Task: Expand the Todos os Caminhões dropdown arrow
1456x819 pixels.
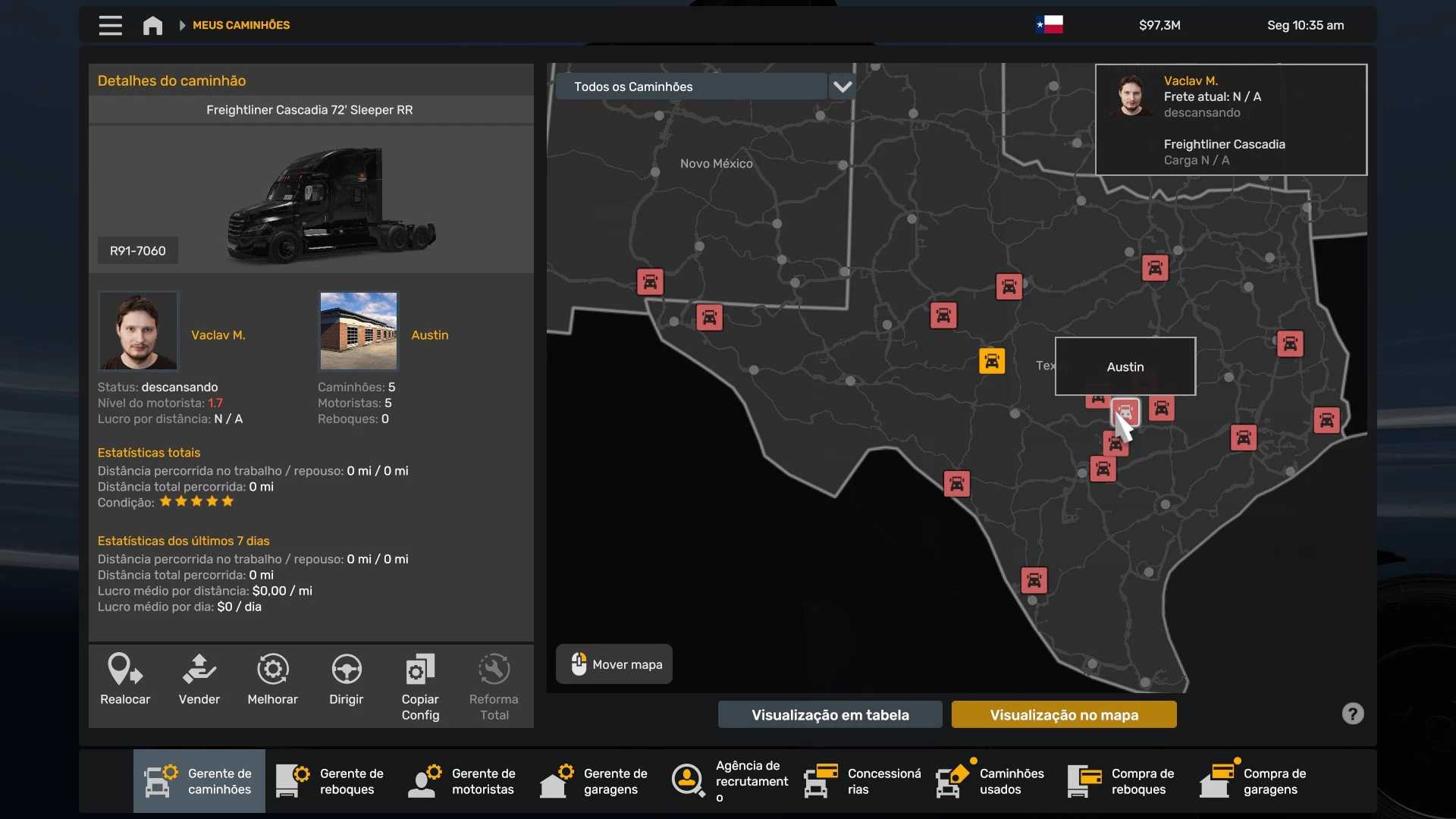Action: click(842, 86)
